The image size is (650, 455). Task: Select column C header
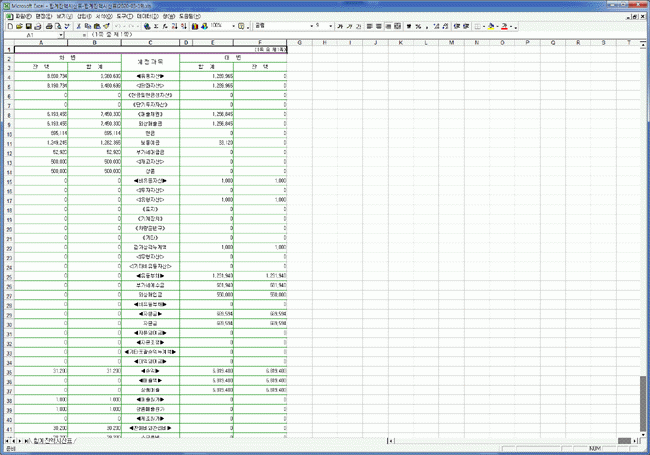(x=149, y=43)
